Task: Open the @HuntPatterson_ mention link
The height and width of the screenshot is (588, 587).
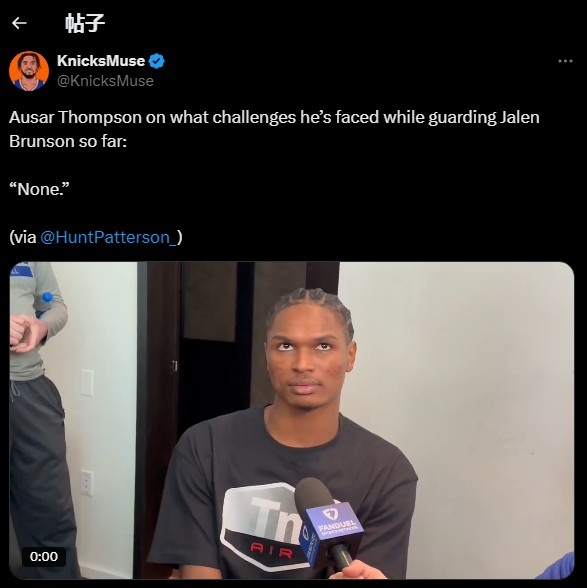Action: tap(108, 237)
